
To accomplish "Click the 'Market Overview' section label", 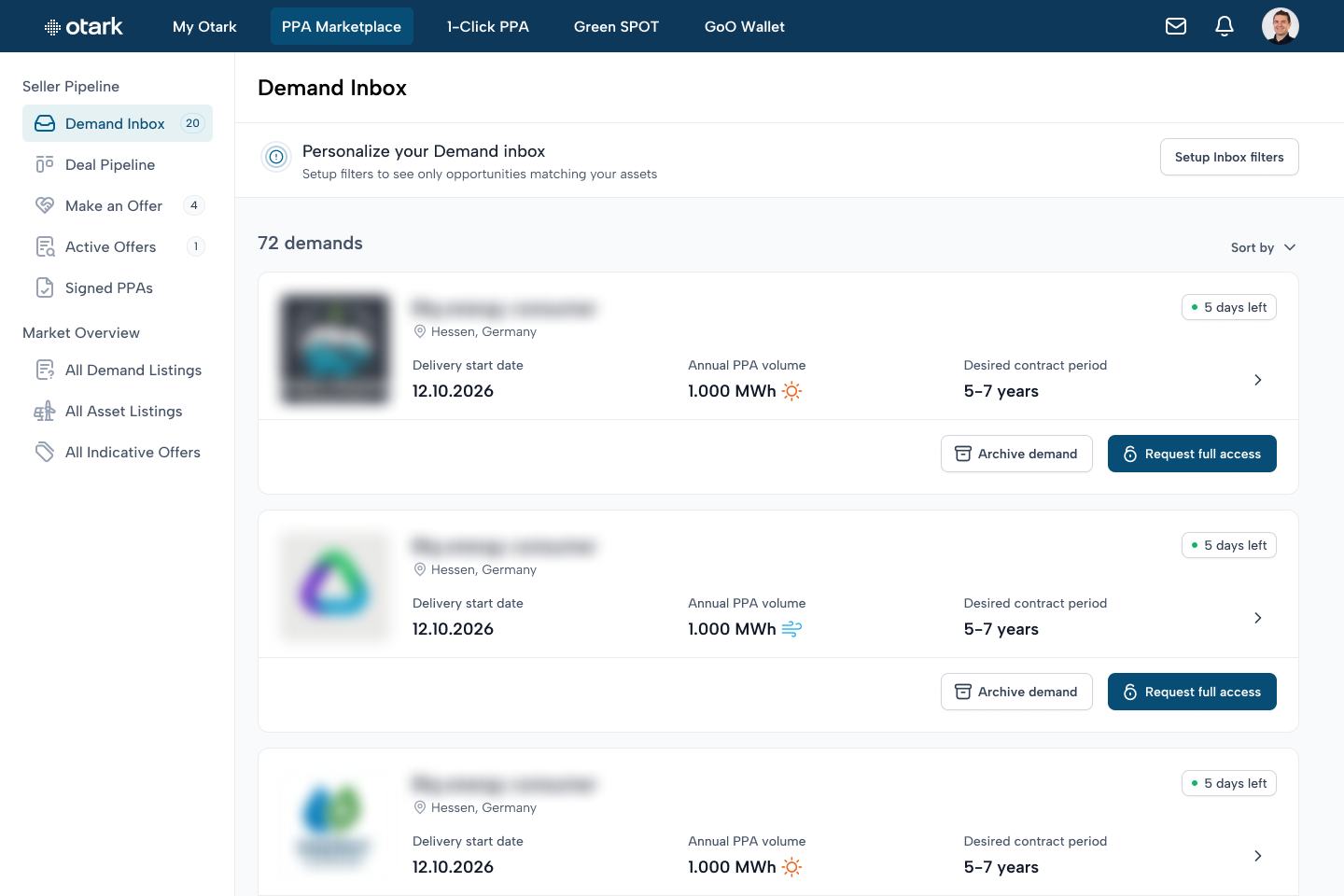I will click(x=81, y=332).
